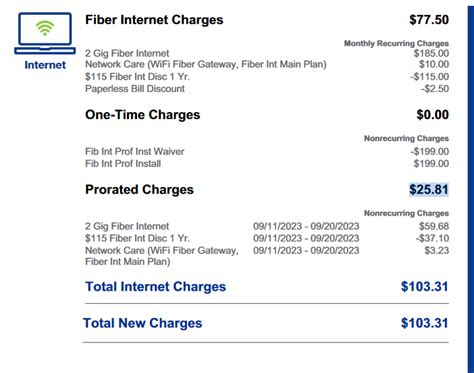The width and height of the screenshot is (474, 373).
Task: Click the Fib Int Prof Install $199.00 amount
Action: 431,163
